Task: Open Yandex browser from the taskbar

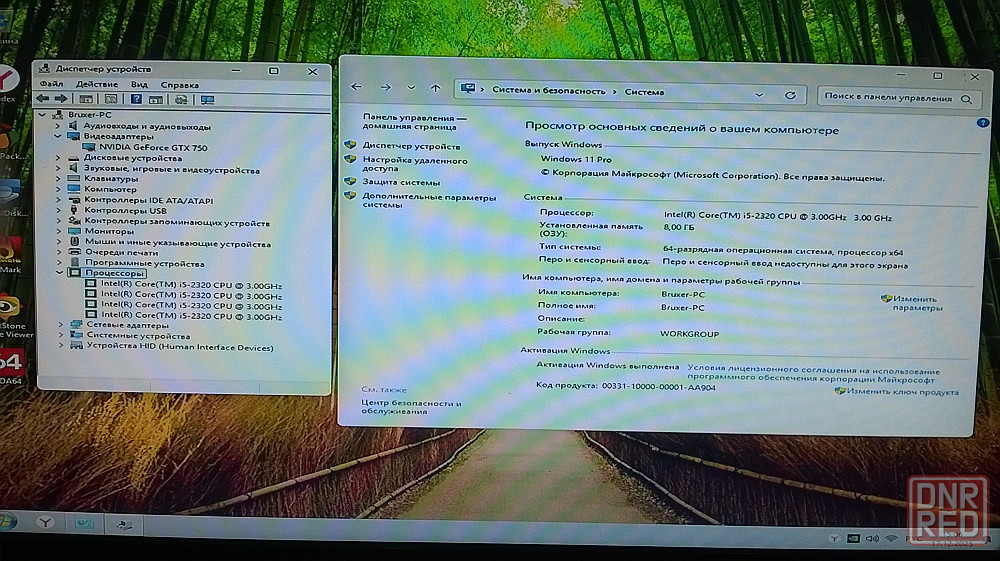Action: coord(45,521)
